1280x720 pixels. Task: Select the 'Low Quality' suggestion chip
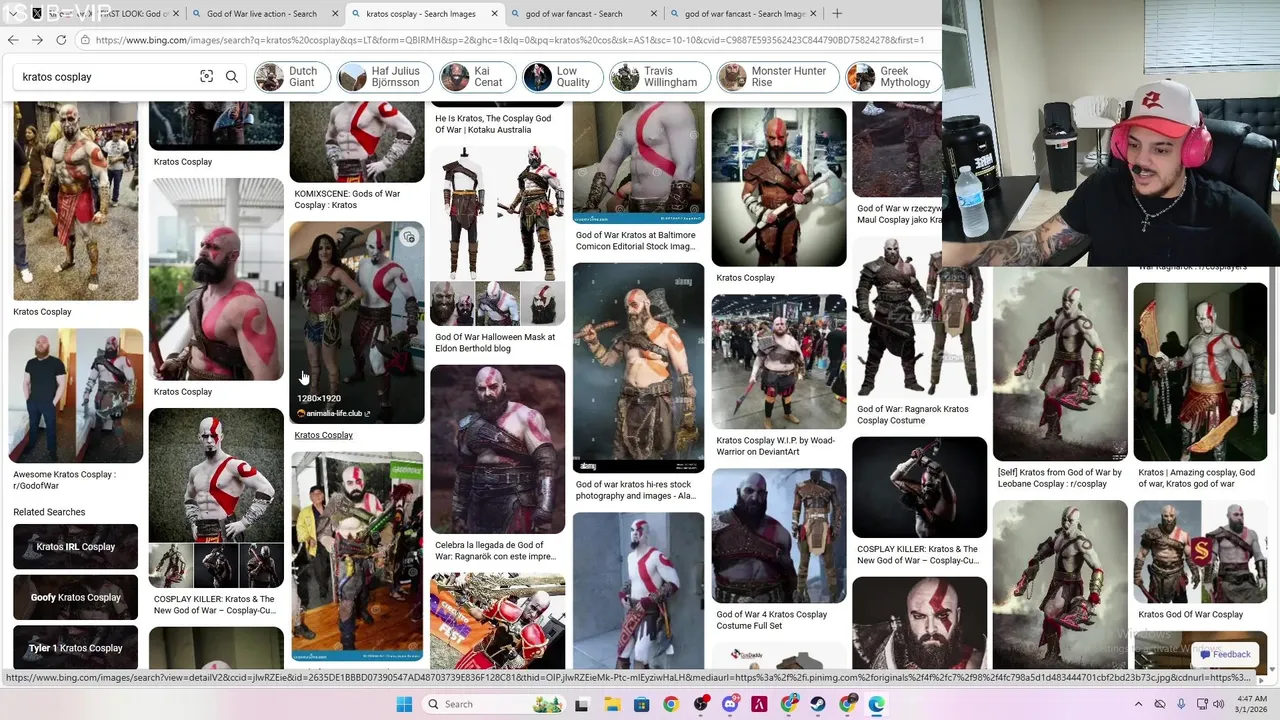[562, 77]
